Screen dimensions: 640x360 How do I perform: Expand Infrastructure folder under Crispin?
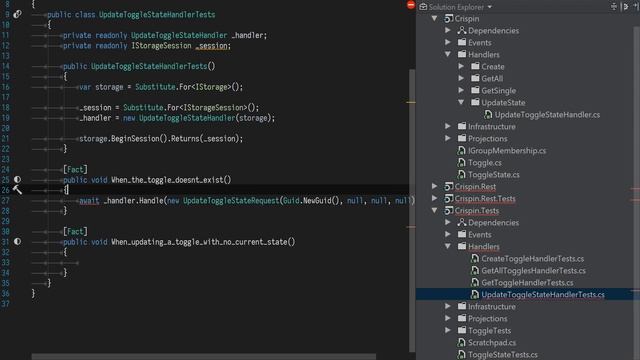pyautogui.click(x=448, y=126)
